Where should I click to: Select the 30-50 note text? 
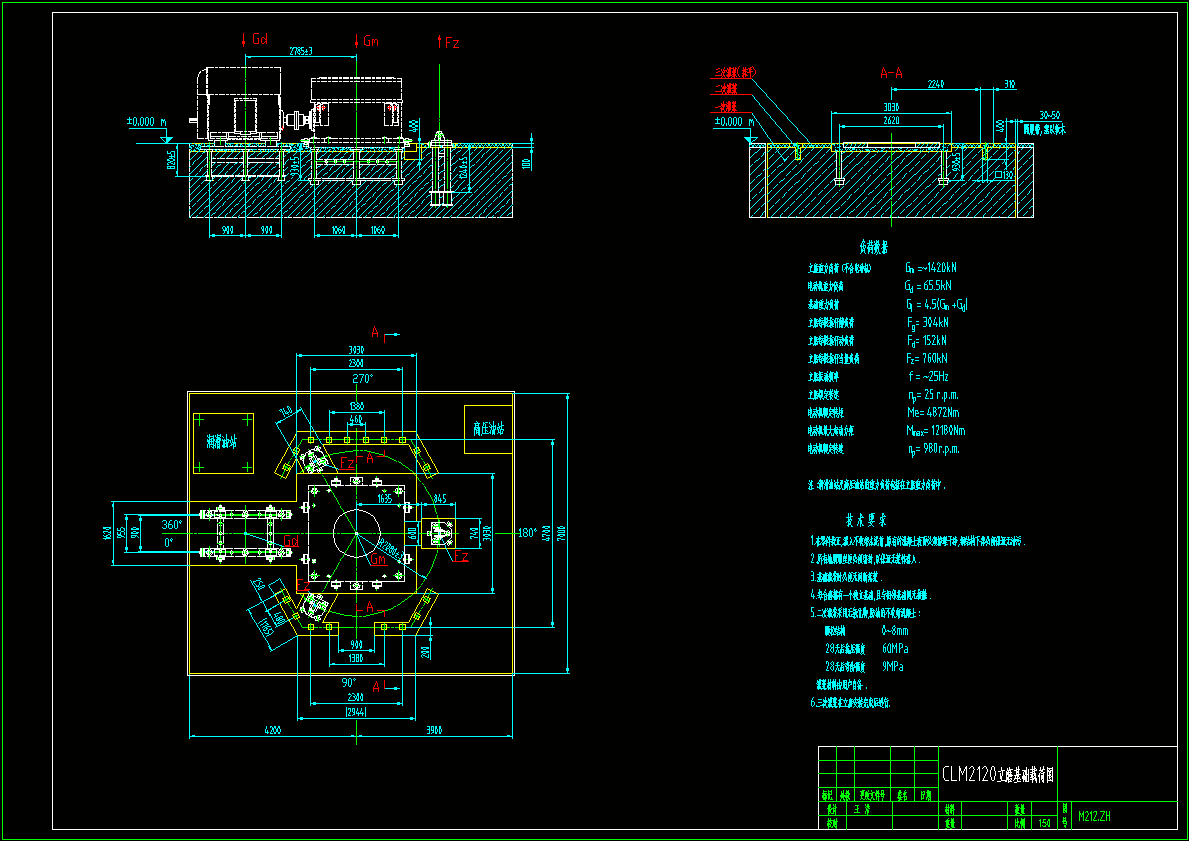point(1049,115)
